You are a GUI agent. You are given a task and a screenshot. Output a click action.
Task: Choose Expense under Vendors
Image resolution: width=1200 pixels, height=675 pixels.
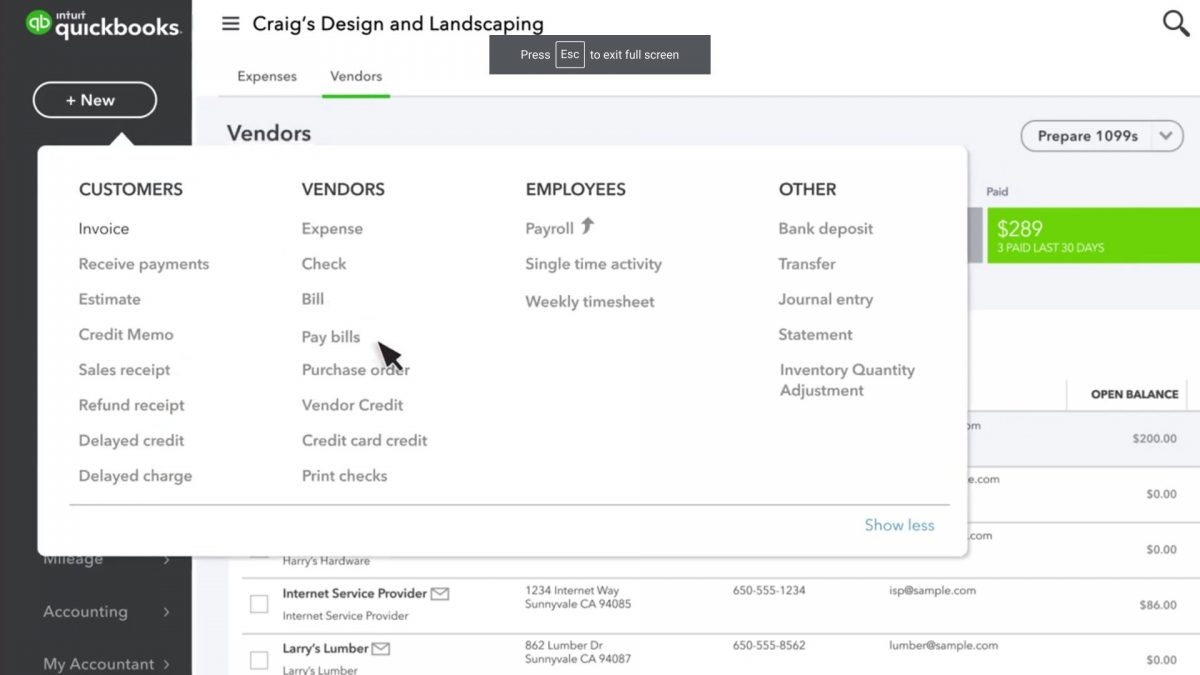[332, 229]
